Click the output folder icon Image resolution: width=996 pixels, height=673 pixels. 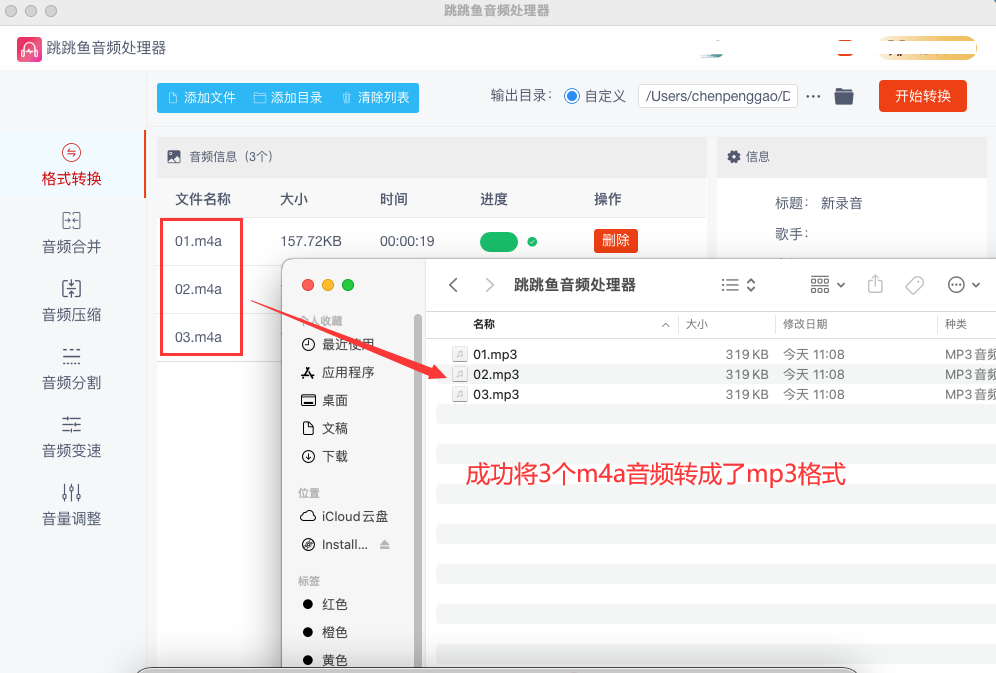tap(844, 96)
